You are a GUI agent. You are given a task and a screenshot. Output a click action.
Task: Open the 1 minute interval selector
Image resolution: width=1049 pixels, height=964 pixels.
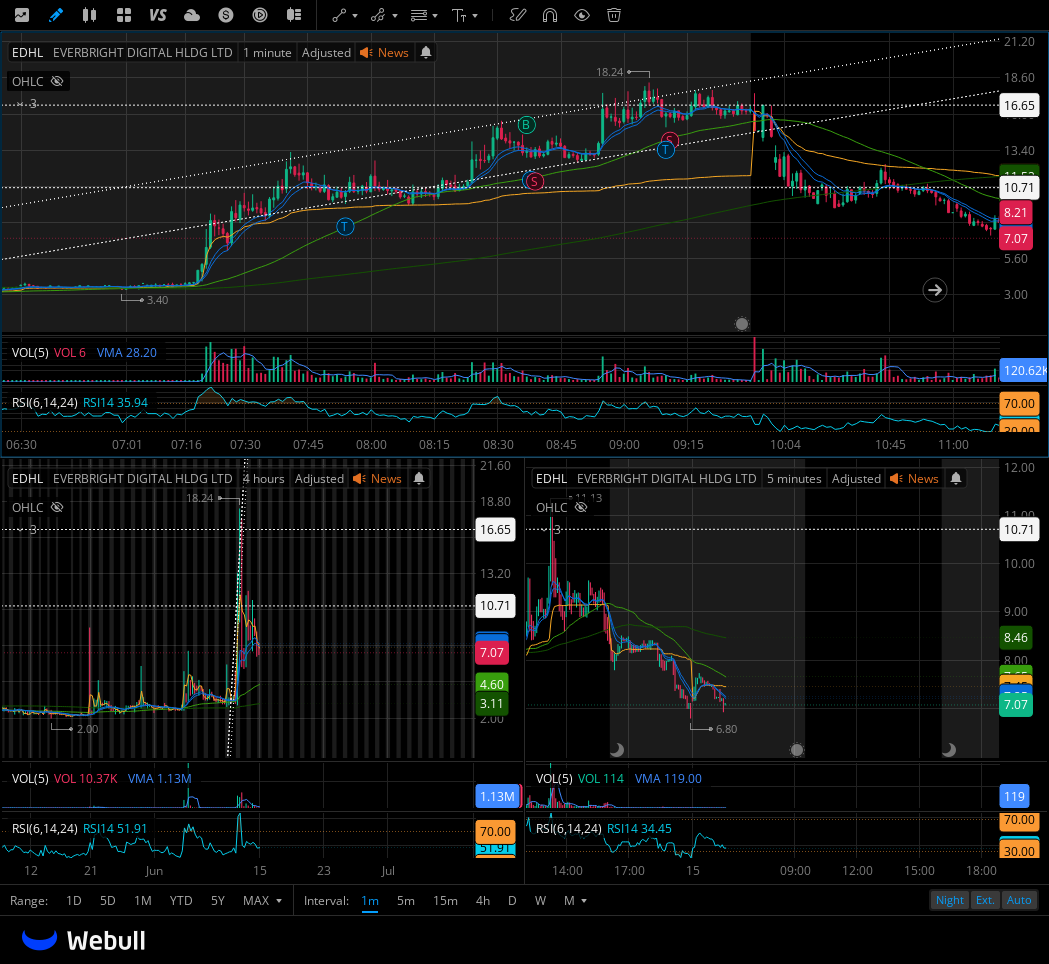(x=267, y=52)
